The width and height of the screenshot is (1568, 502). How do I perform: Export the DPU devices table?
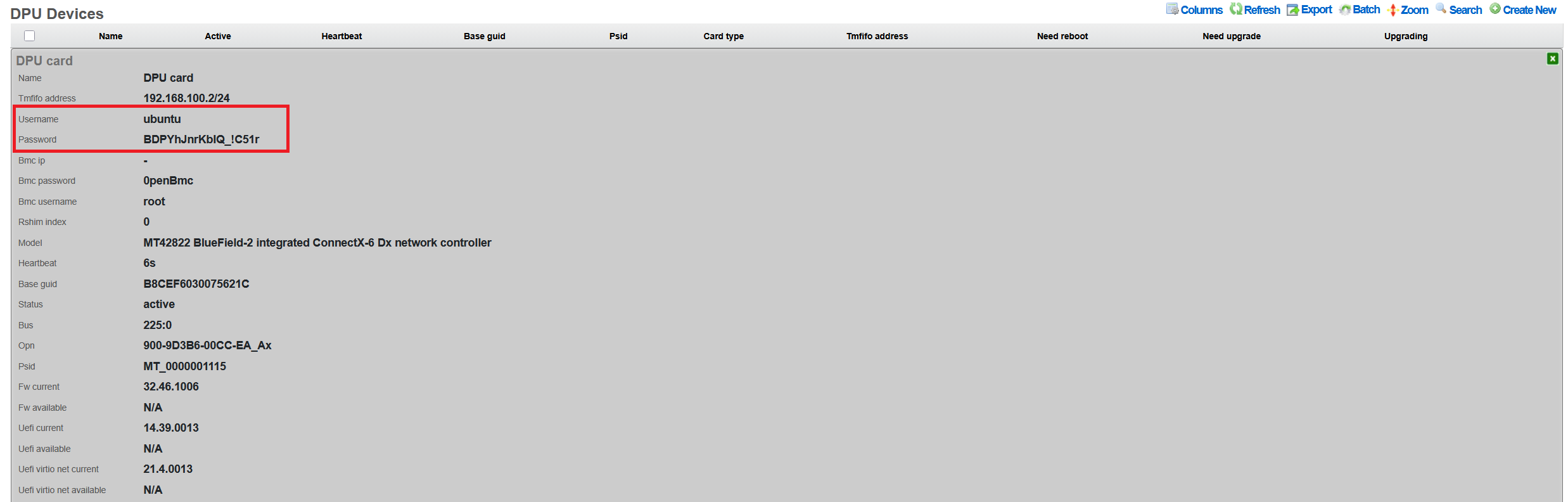point(1316,10)
